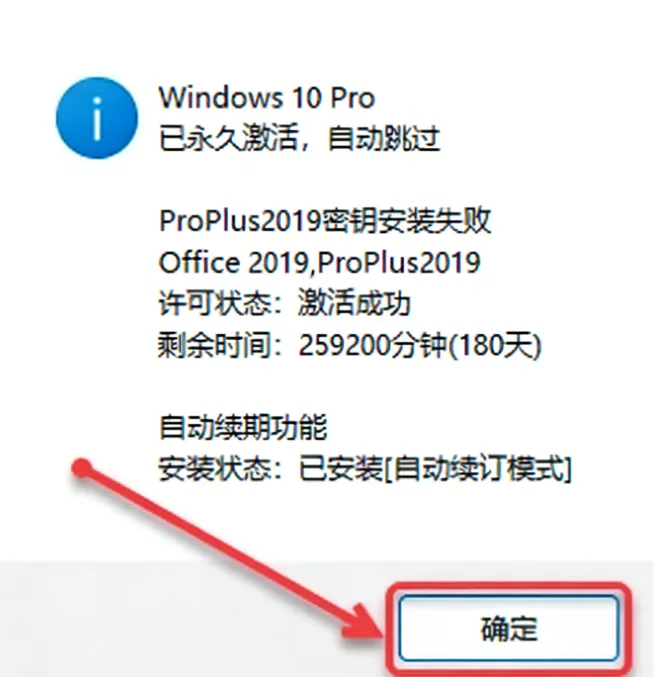This screenshot has height=677, width=670.
Task: Click the Office 2019,ProPlus2019 product line
Action: (319, 263)
